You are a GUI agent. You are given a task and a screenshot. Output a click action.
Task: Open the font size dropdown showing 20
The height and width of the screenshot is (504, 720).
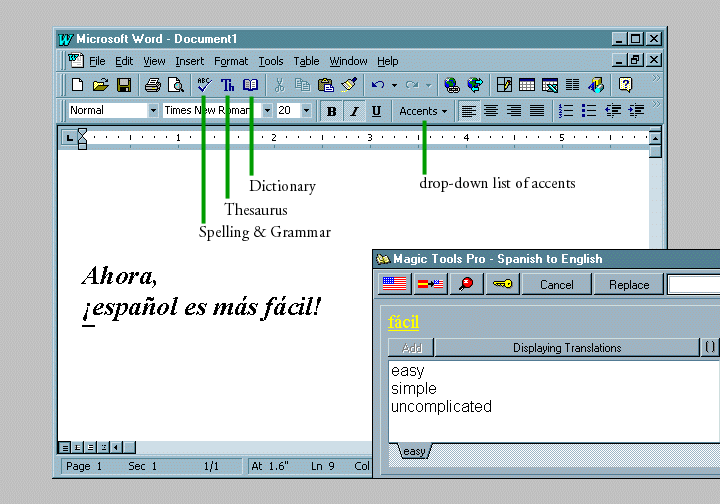(306, 111)
